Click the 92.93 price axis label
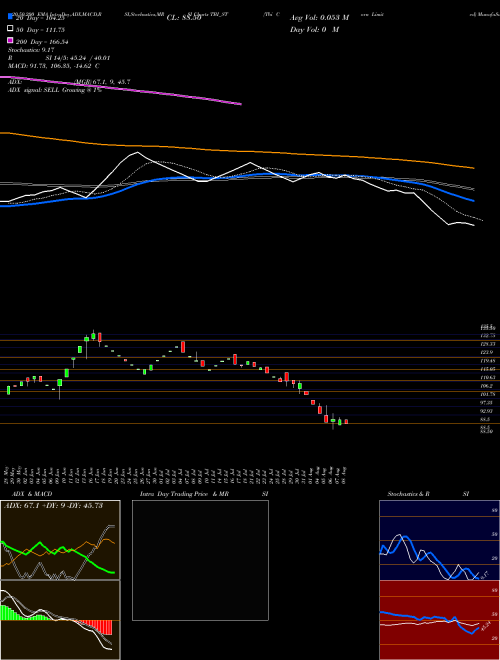The height and width of the screenshot is (660, 500). 487,411
